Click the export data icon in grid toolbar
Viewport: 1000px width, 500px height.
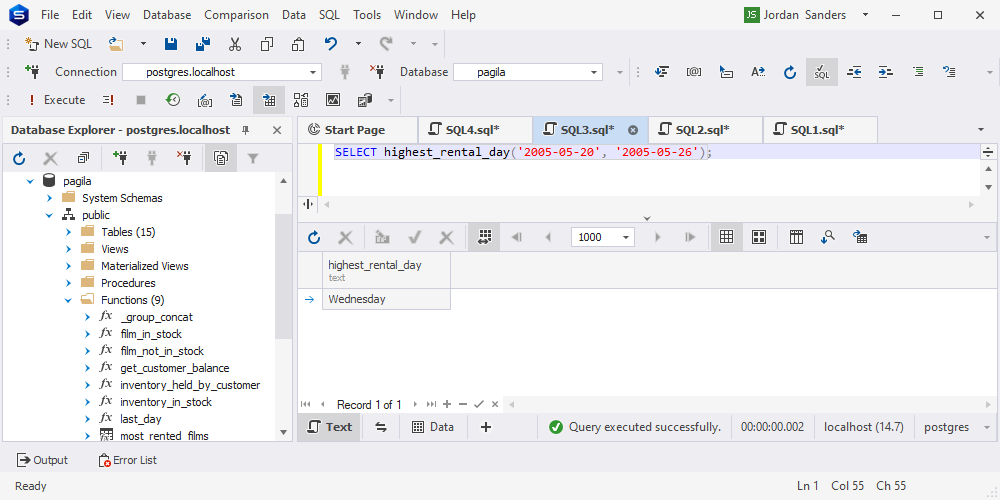tap(860, 237)
